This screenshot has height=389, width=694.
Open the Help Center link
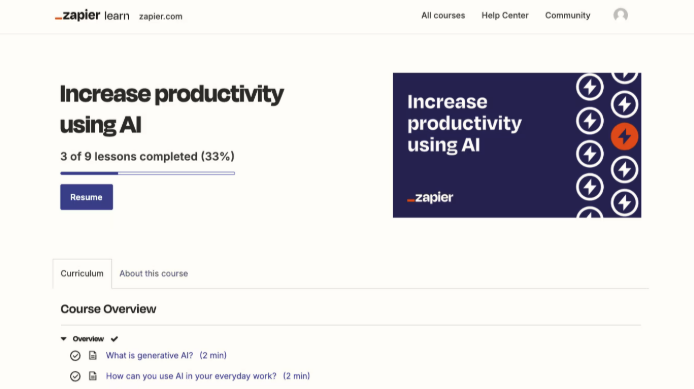(x=505, y=15)
